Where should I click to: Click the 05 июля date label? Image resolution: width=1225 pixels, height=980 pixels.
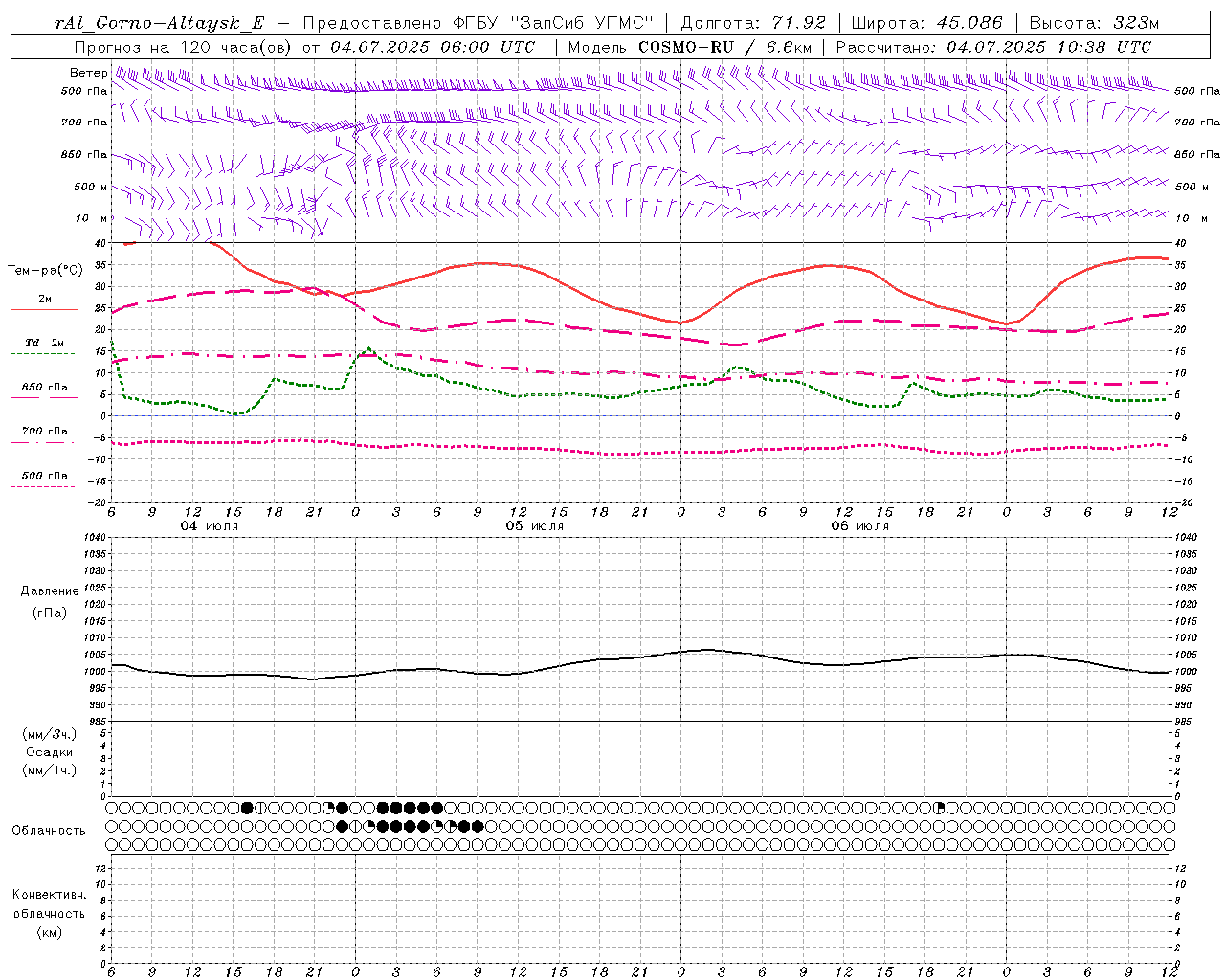point(534,526)
